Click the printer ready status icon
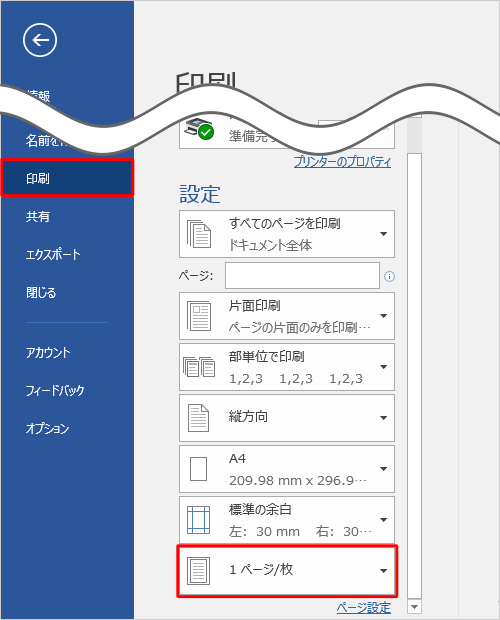Image resolution: width=500 pixels, height=620 pixels. [200, 129]
